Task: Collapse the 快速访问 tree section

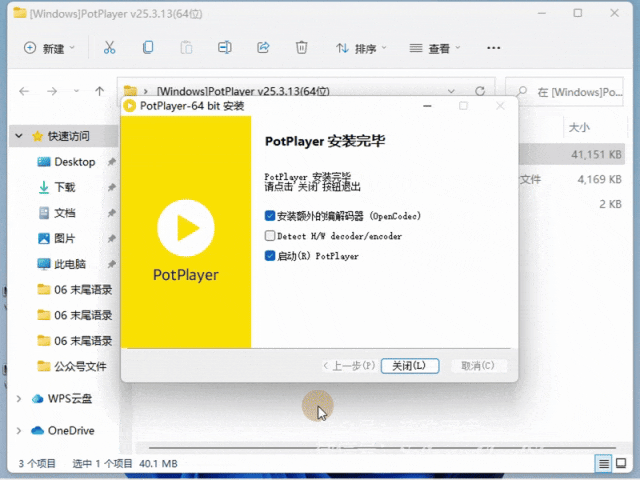Action: point(19,136)
